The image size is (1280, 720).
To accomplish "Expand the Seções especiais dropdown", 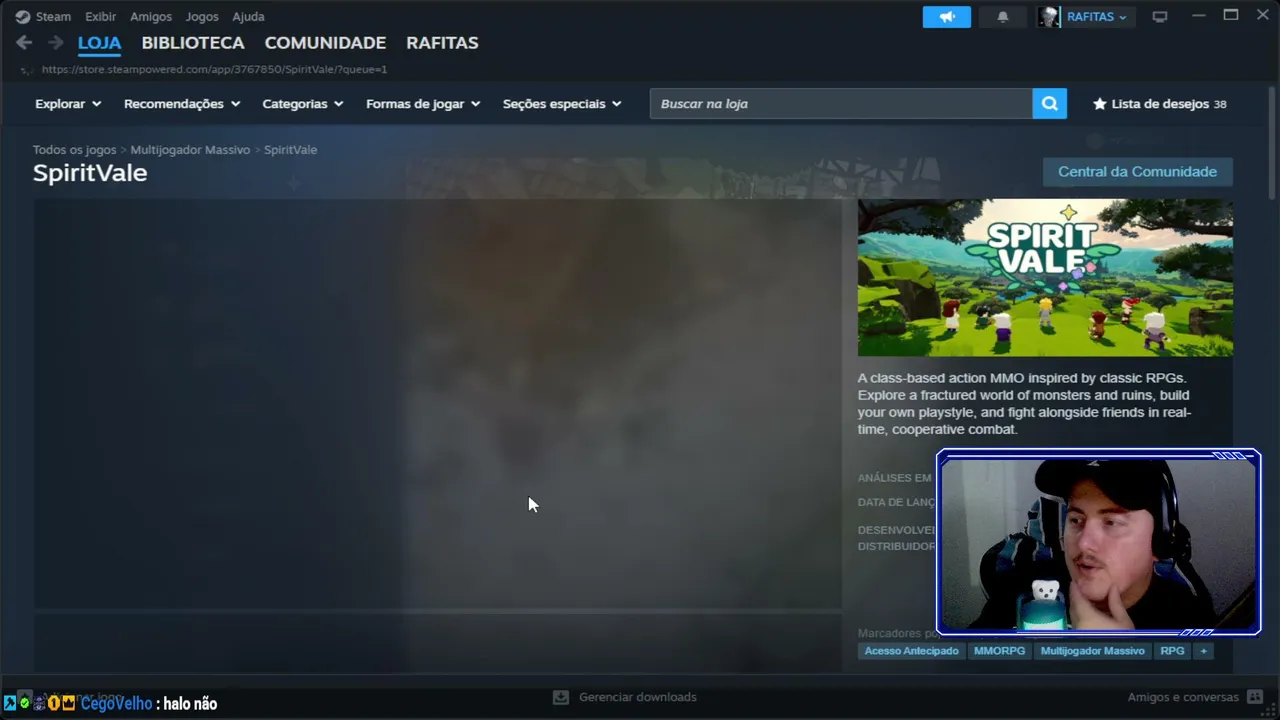I will pos(562,104).
